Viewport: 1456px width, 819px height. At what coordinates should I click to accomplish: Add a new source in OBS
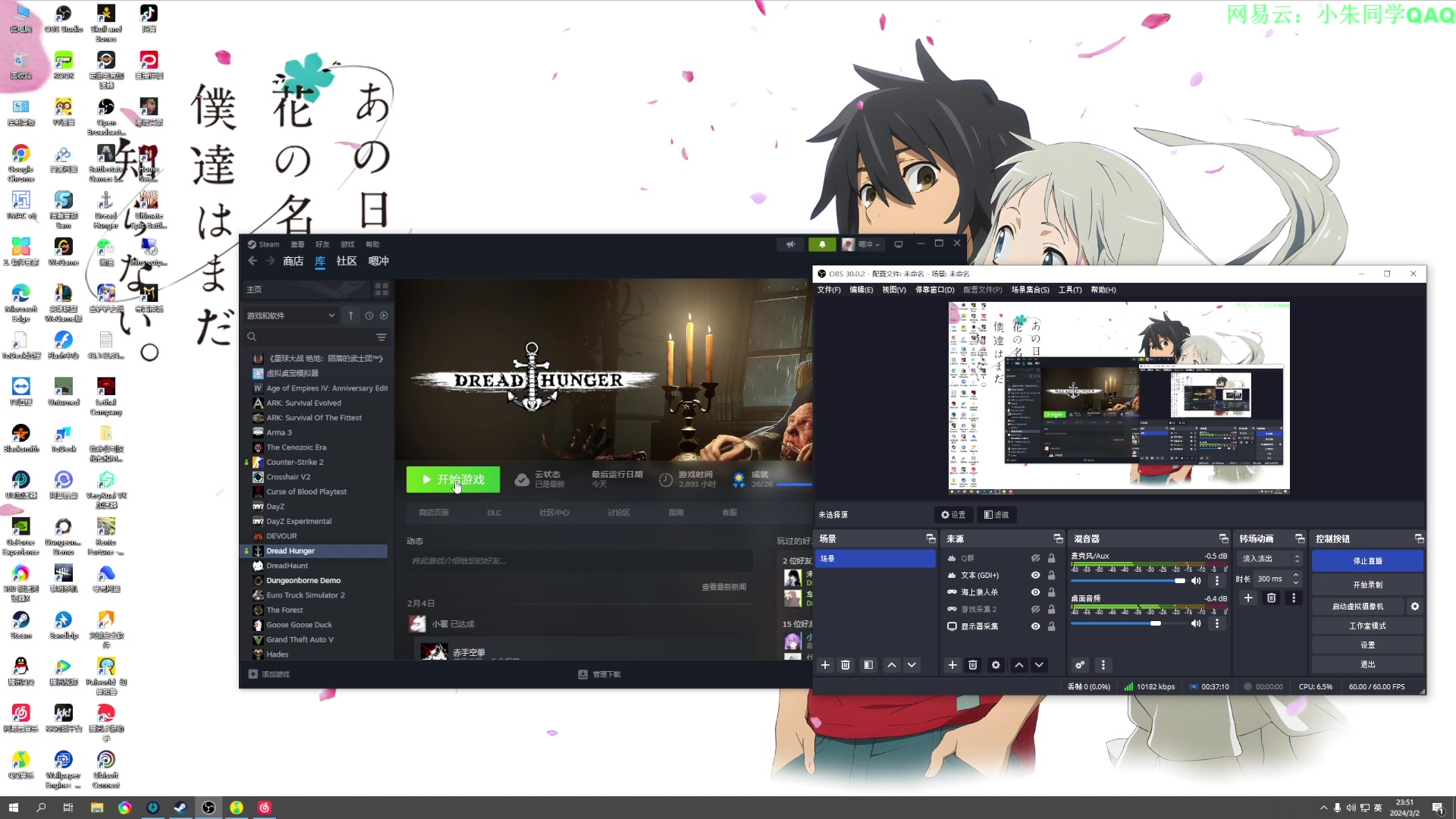tap(952, 665)
